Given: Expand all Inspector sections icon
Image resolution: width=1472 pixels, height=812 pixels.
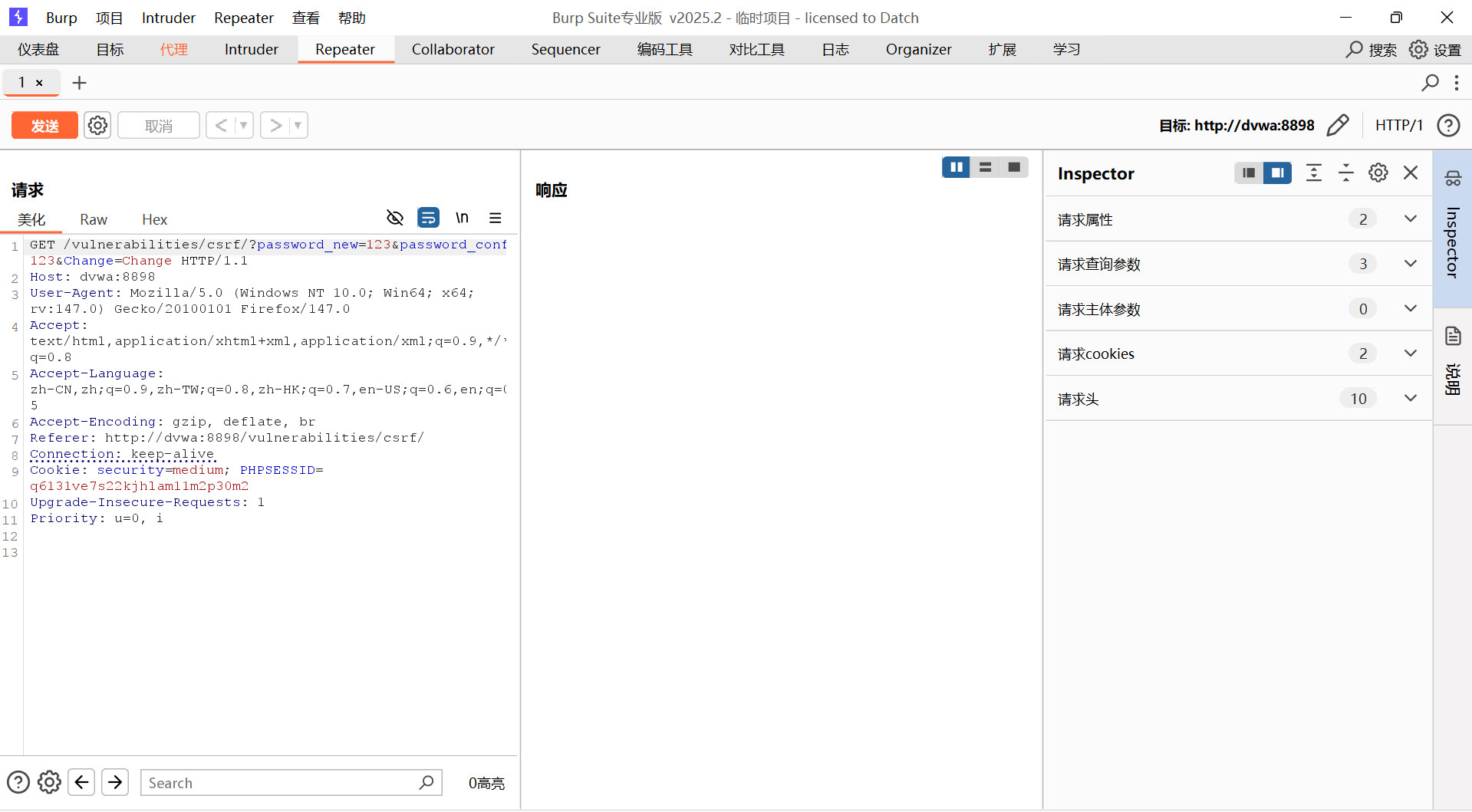Looking at the screenshot, I should coord(1314,173).
